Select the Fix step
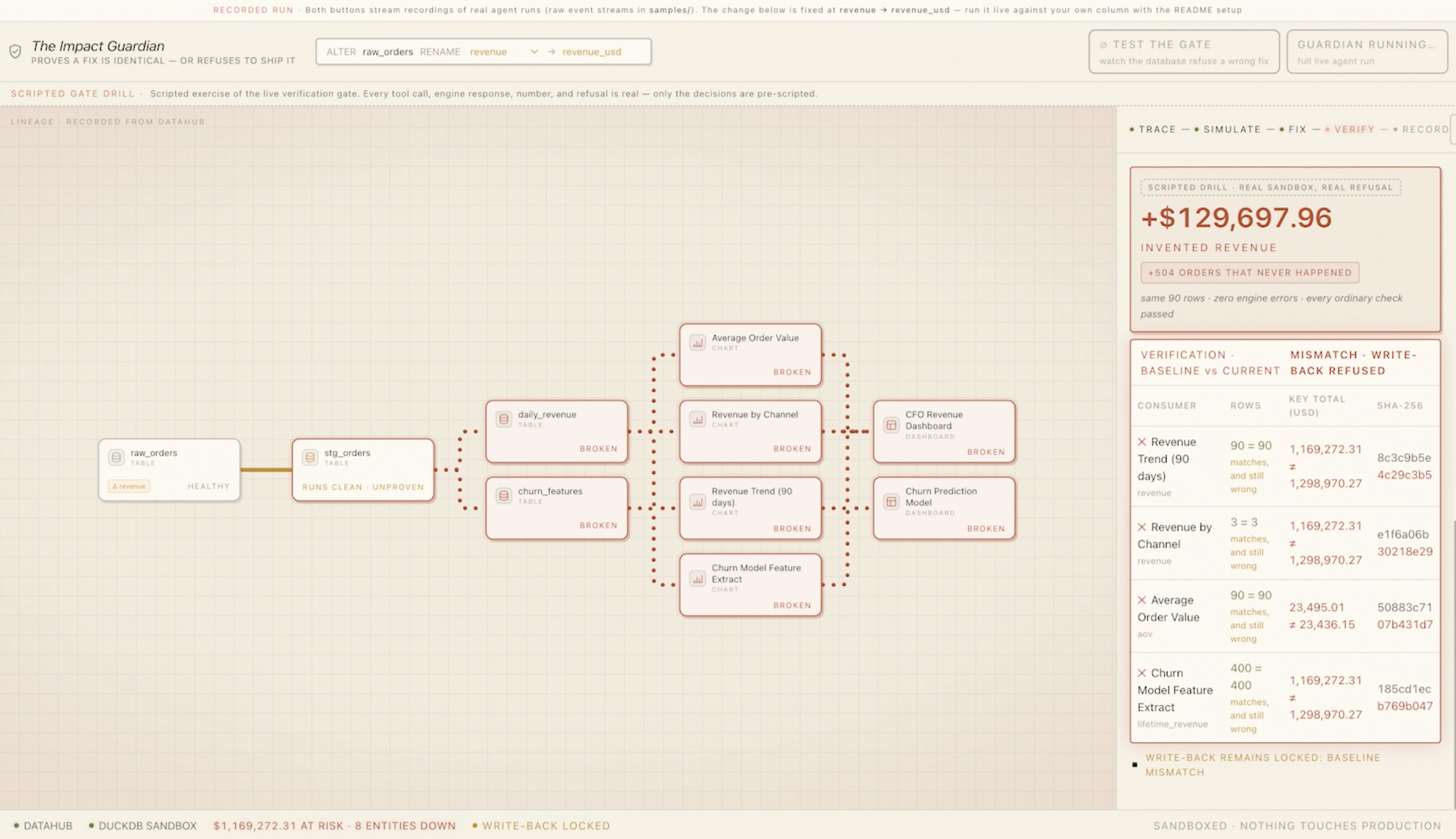Viewport: 1456px width, 839px height. 1292,129
